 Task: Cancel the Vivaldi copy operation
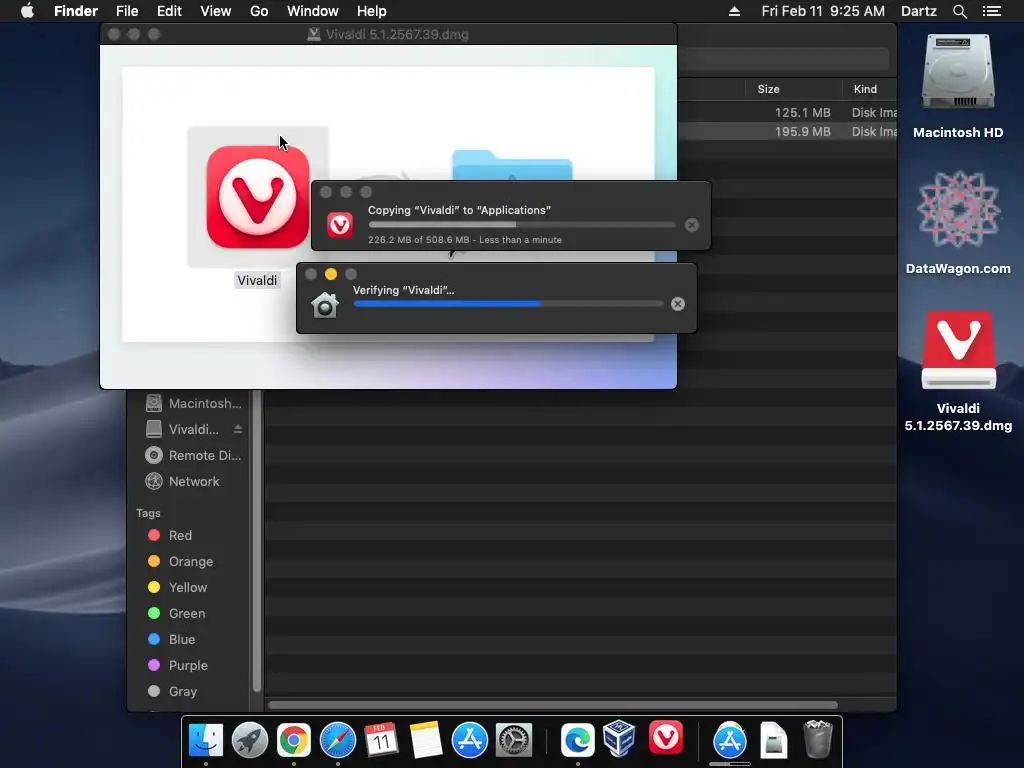[x=692, y=225]
